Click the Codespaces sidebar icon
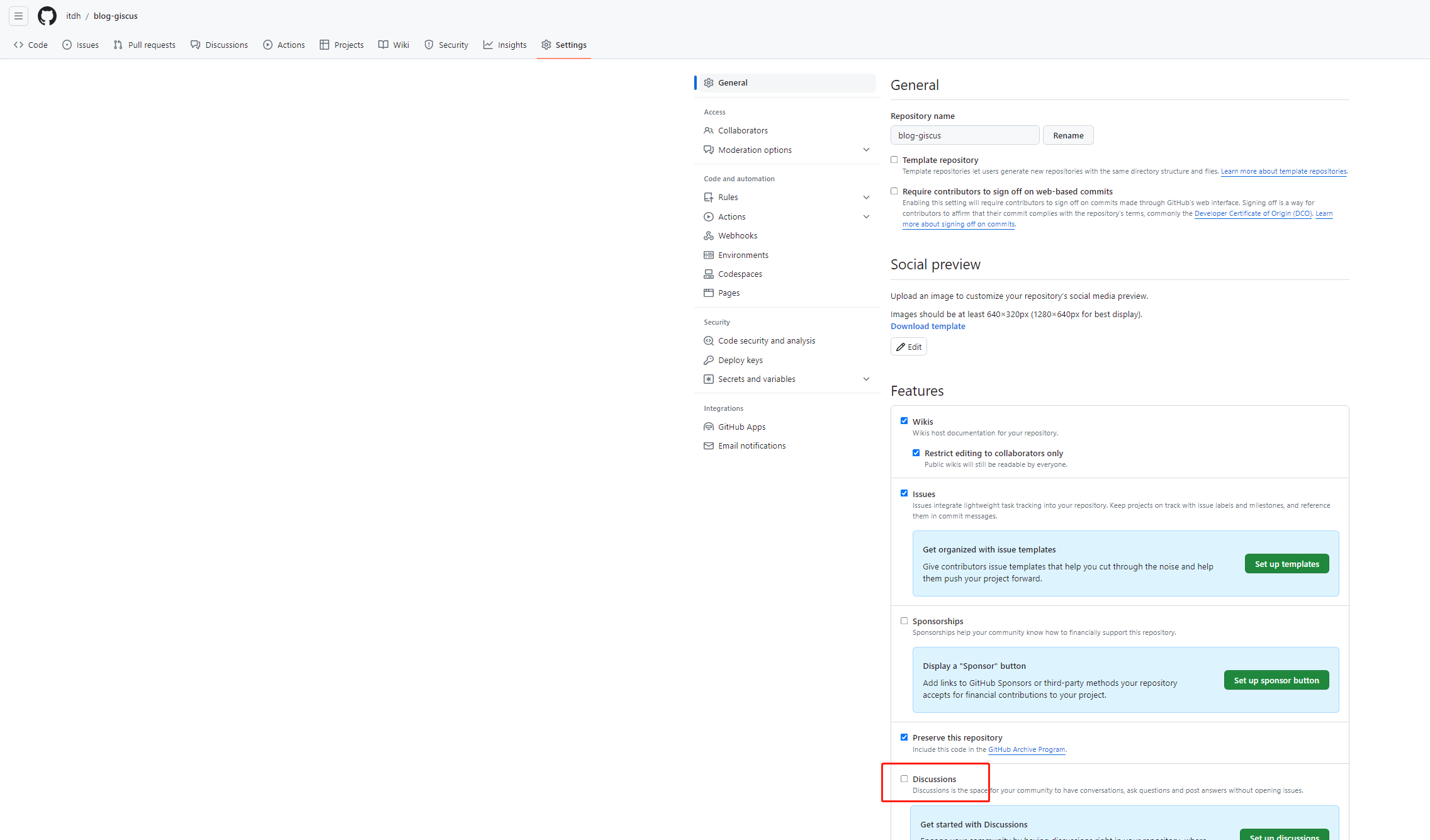This screenshot has height=840, width=1430. [x=709, y=274]
